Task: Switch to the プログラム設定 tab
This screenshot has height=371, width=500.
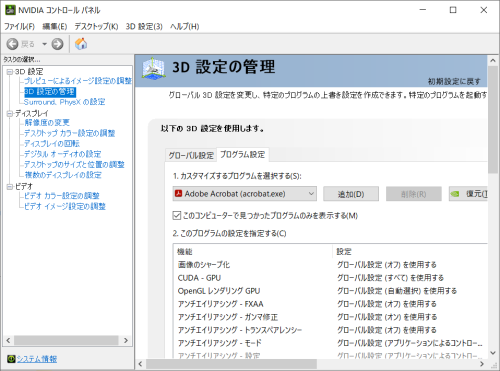Action: 243,154
